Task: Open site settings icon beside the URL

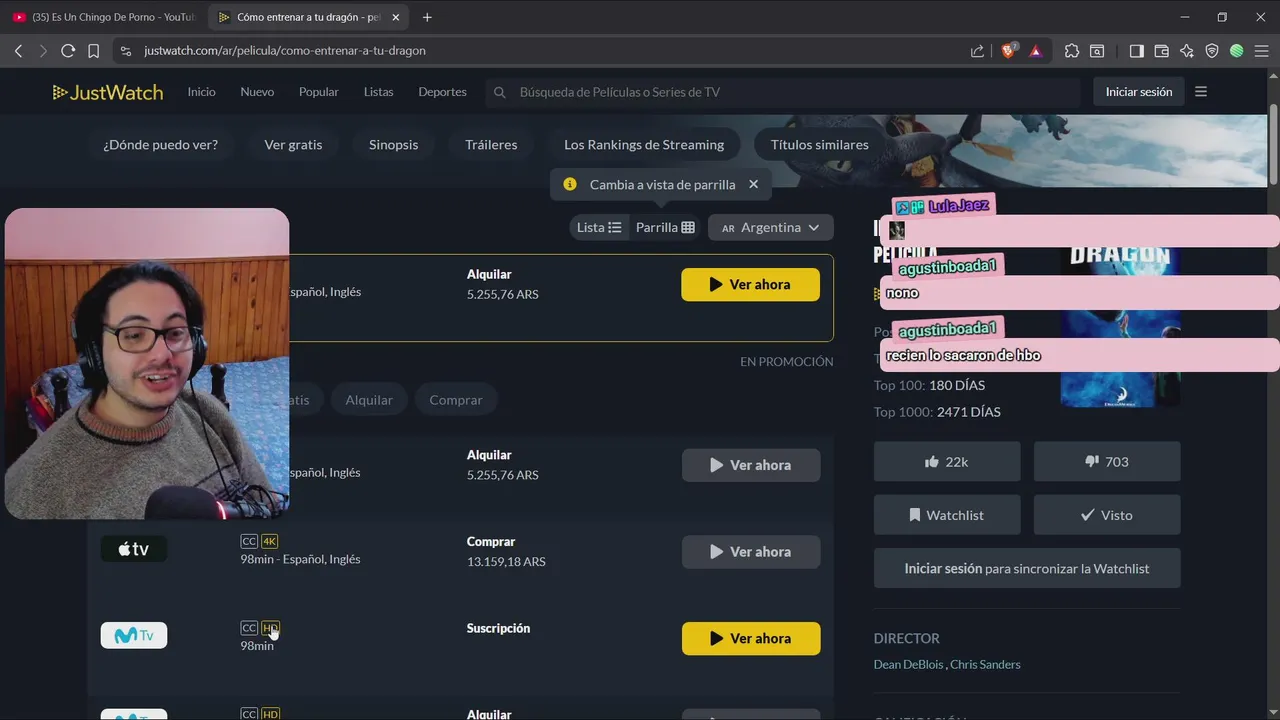Action: tap(125, 51)
